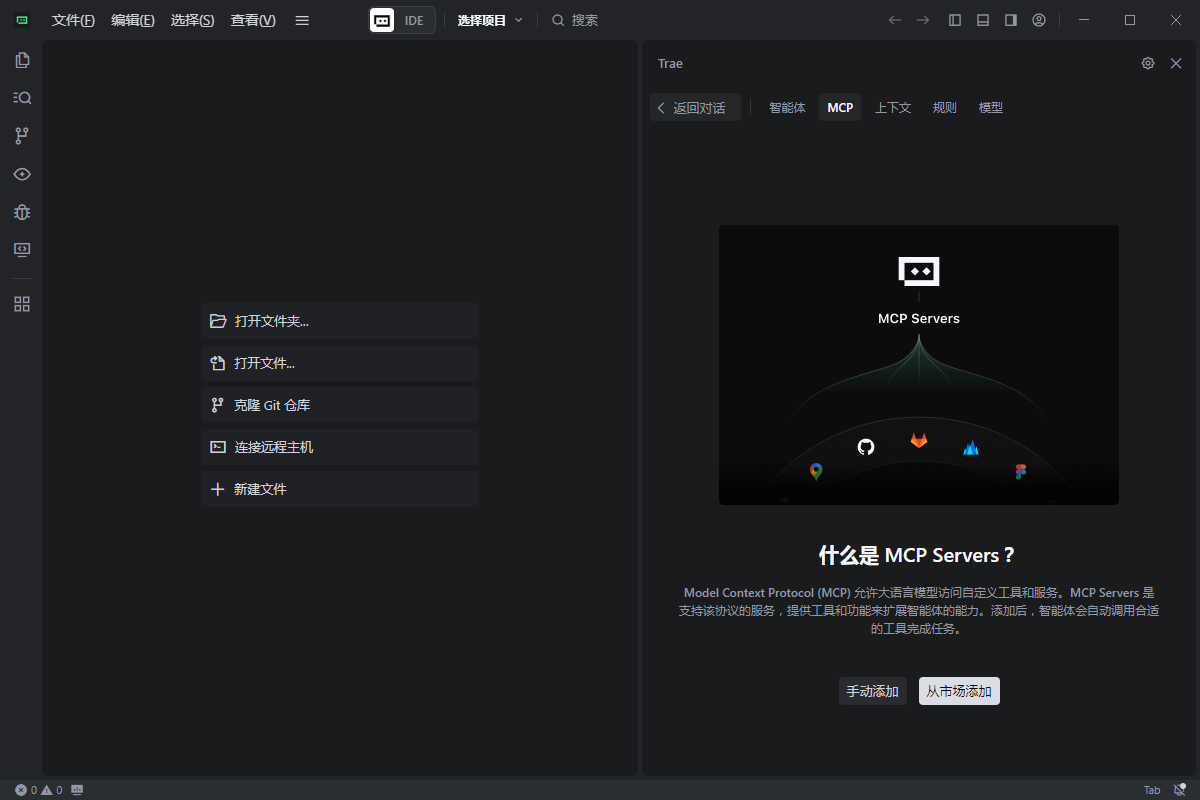Click 打开文件... option
This screenshot has width=1200, height=800.
click(x=340, y=363)
